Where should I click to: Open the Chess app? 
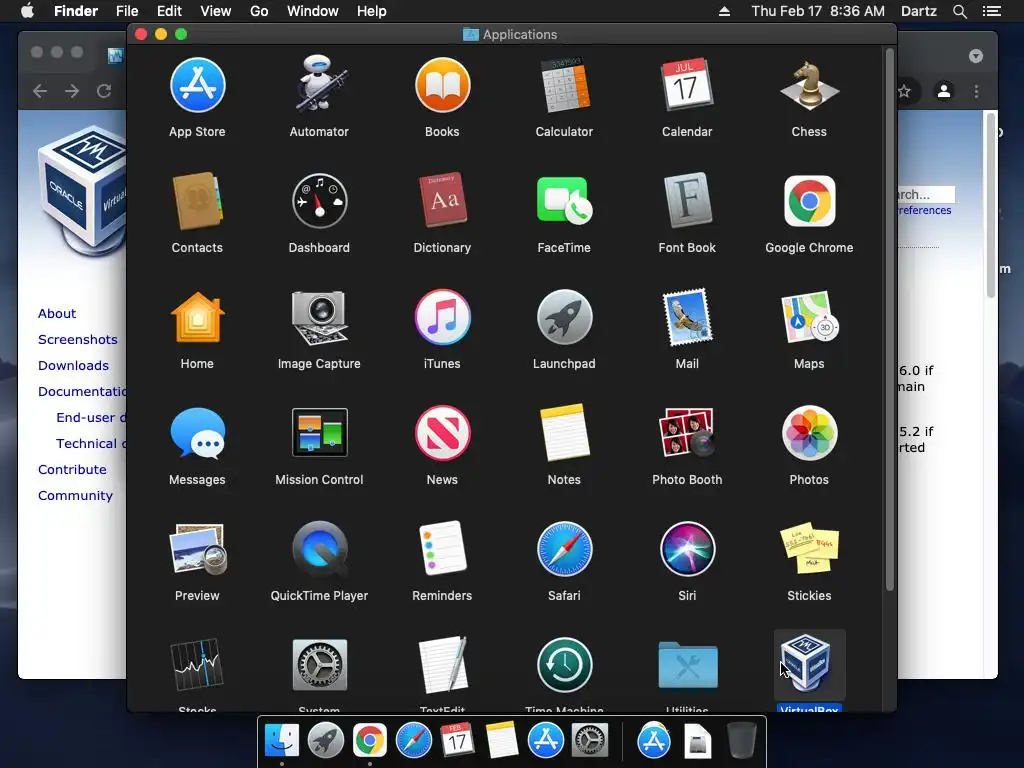click(809, 86)
